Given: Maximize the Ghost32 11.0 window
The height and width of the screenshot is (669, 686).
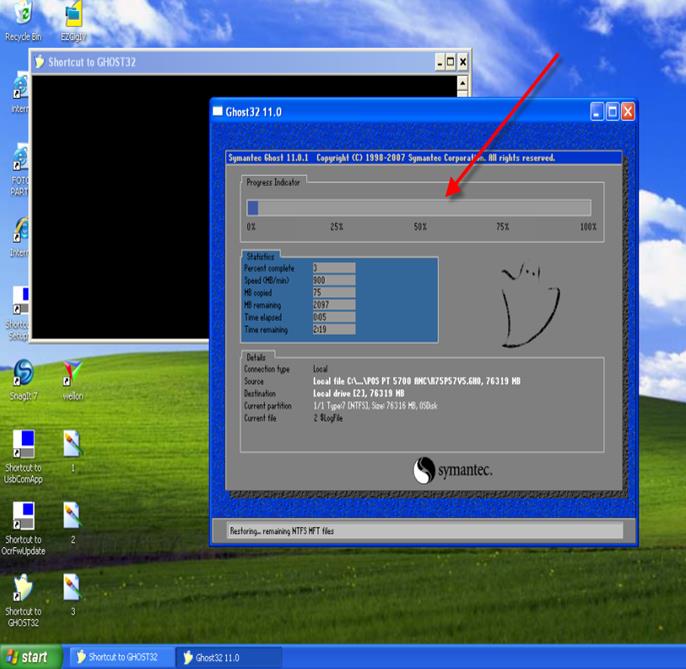Looking at the screenshot, I should coord(612,112).
